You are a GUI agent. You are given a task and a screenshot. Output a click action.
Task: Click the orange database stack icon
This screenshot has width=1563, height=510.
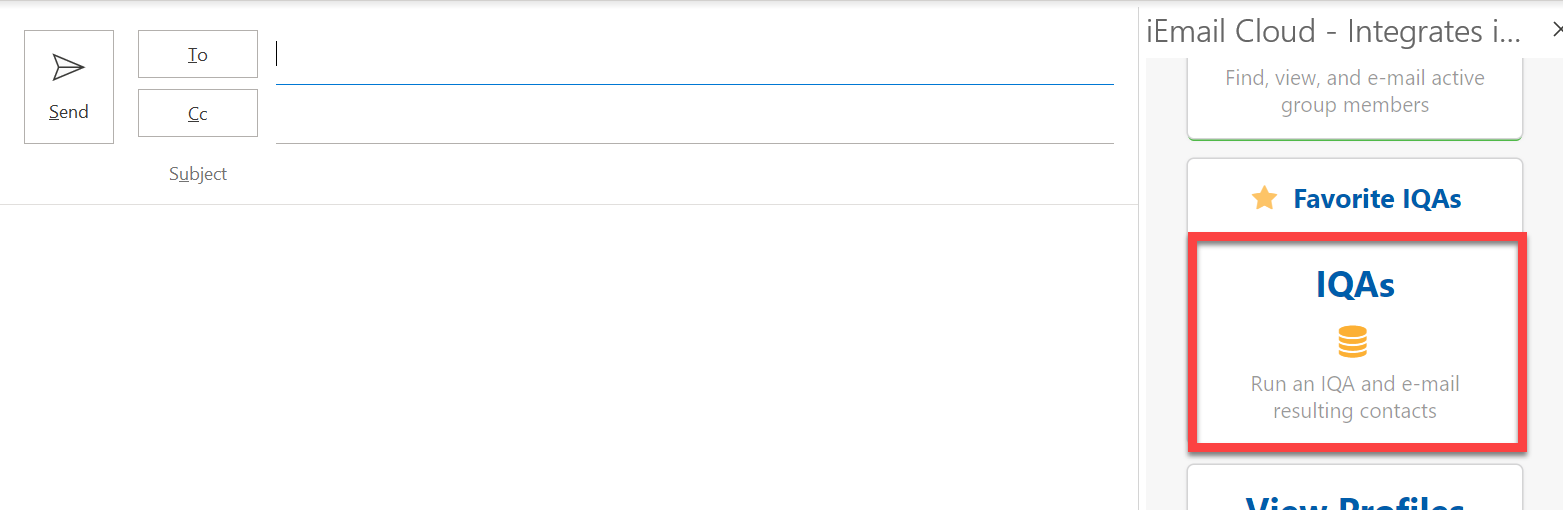point(1352,342)
